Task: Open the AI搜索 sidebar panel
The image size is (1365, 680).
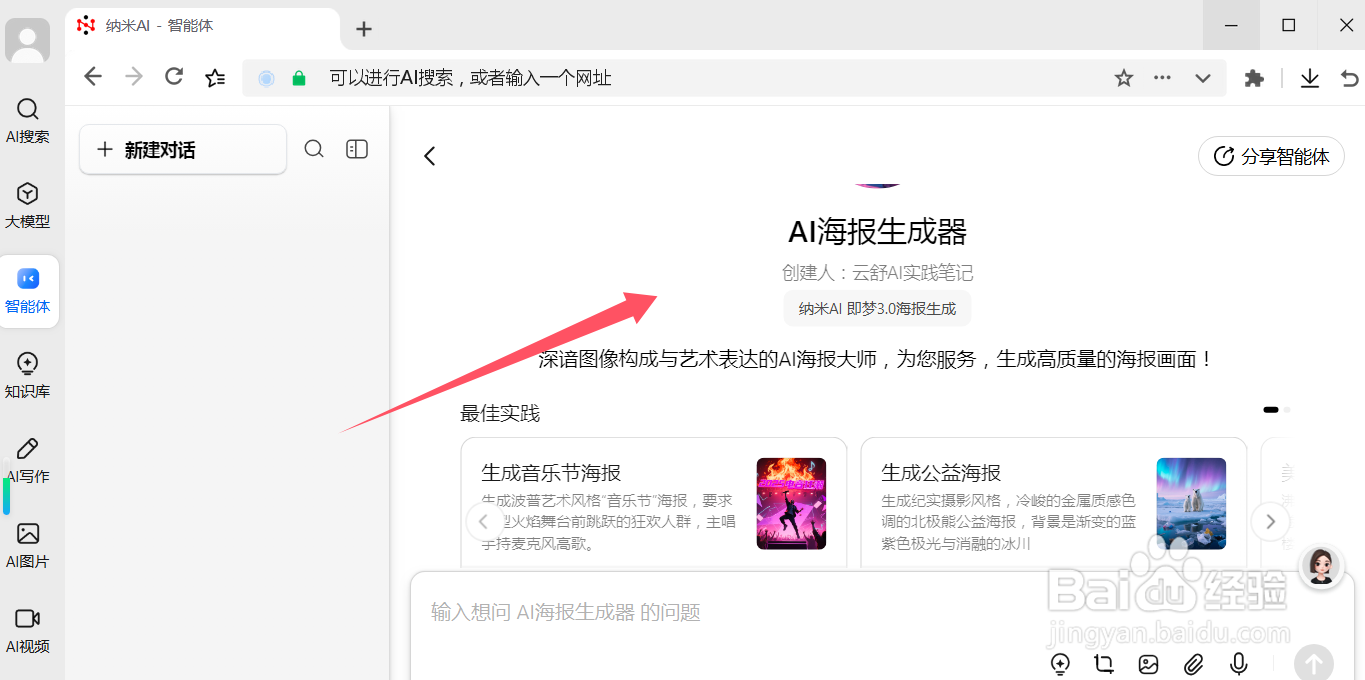Action: click(29, 119)
